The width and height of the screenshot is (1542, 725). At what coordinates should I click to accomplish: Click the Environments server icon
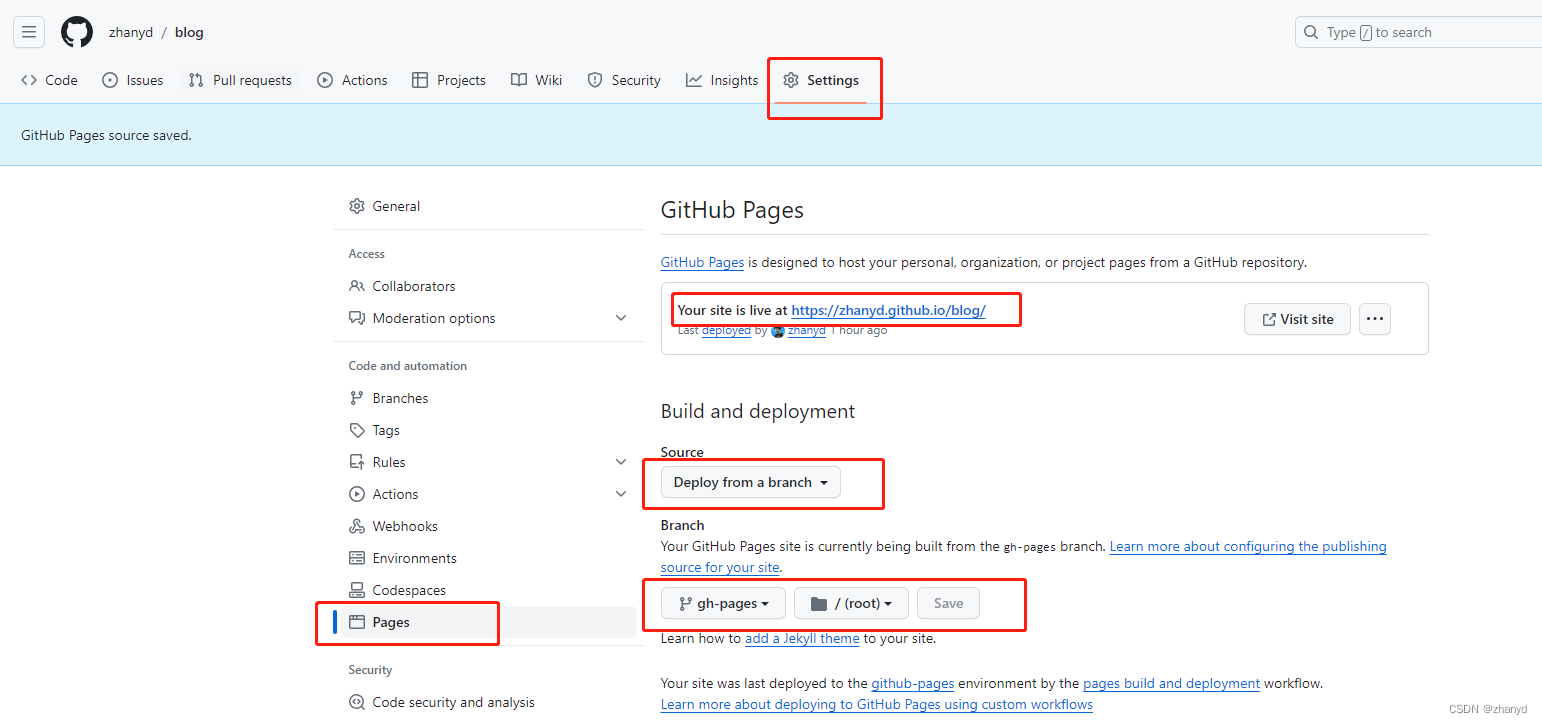(x=357, y=558)
